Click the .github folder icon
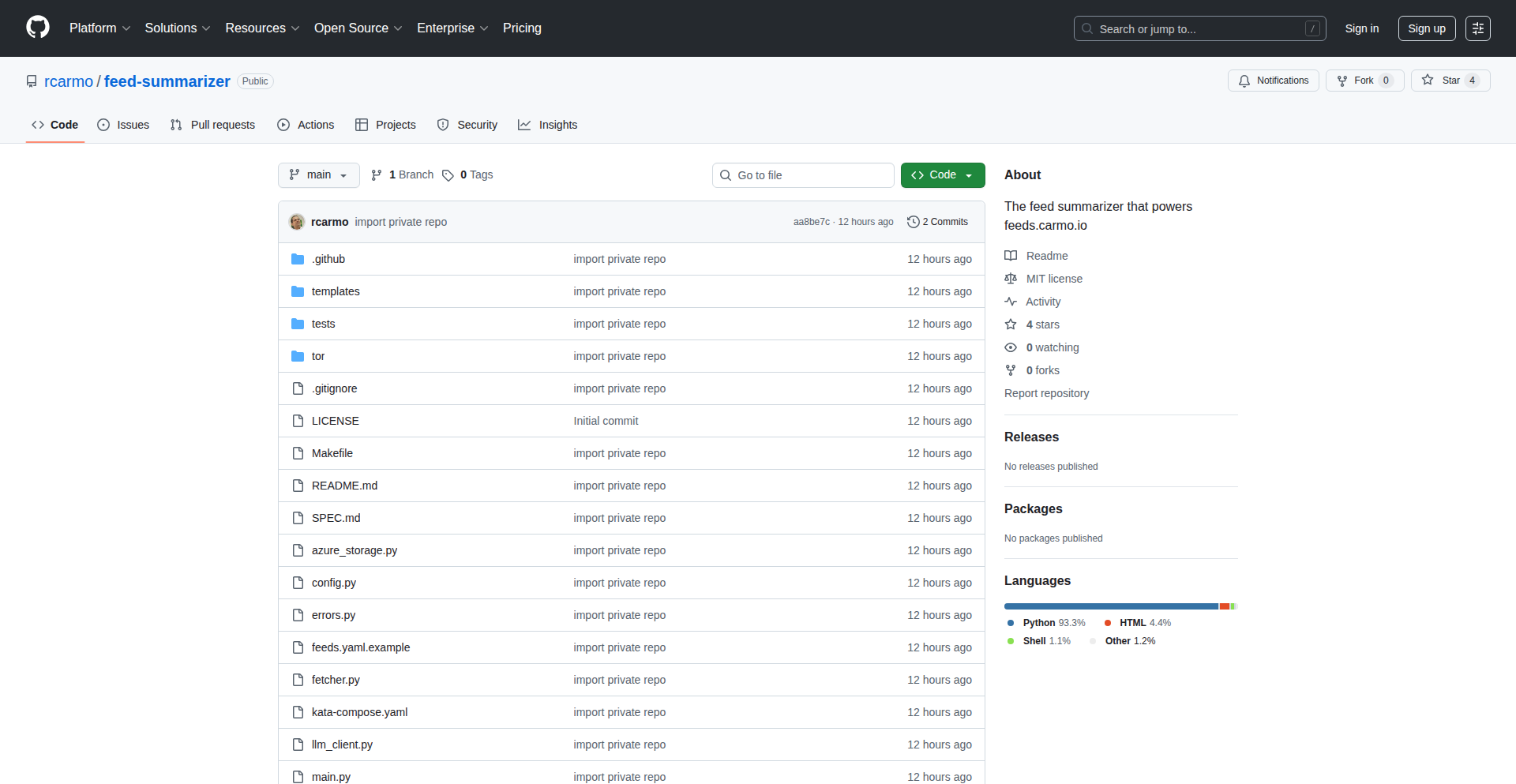This screenshot has width=1516, height=784. point(298,259)
